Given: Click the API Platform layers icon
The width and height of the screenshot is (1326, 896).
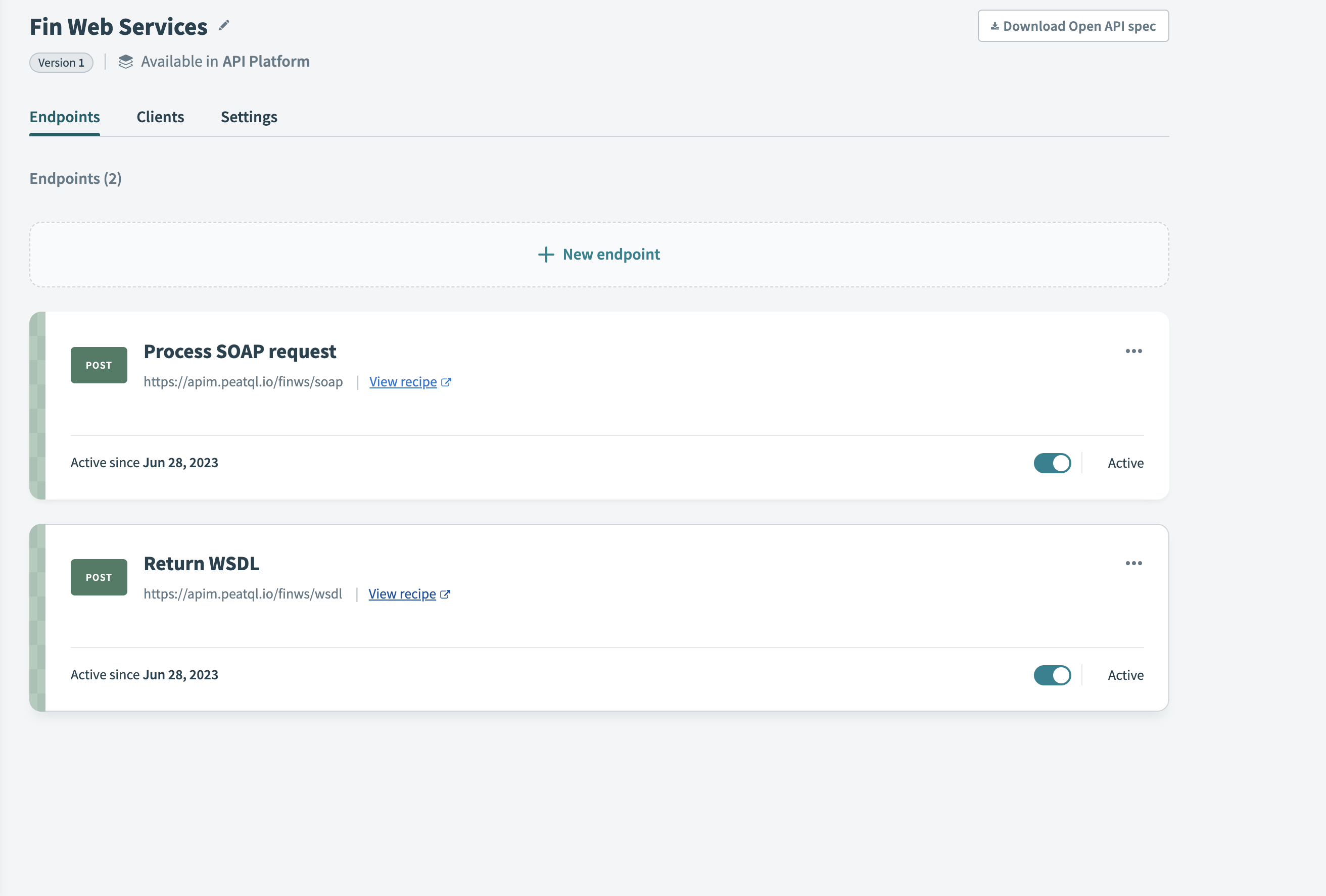Looking at the screenshot, I should coord(125,62).
